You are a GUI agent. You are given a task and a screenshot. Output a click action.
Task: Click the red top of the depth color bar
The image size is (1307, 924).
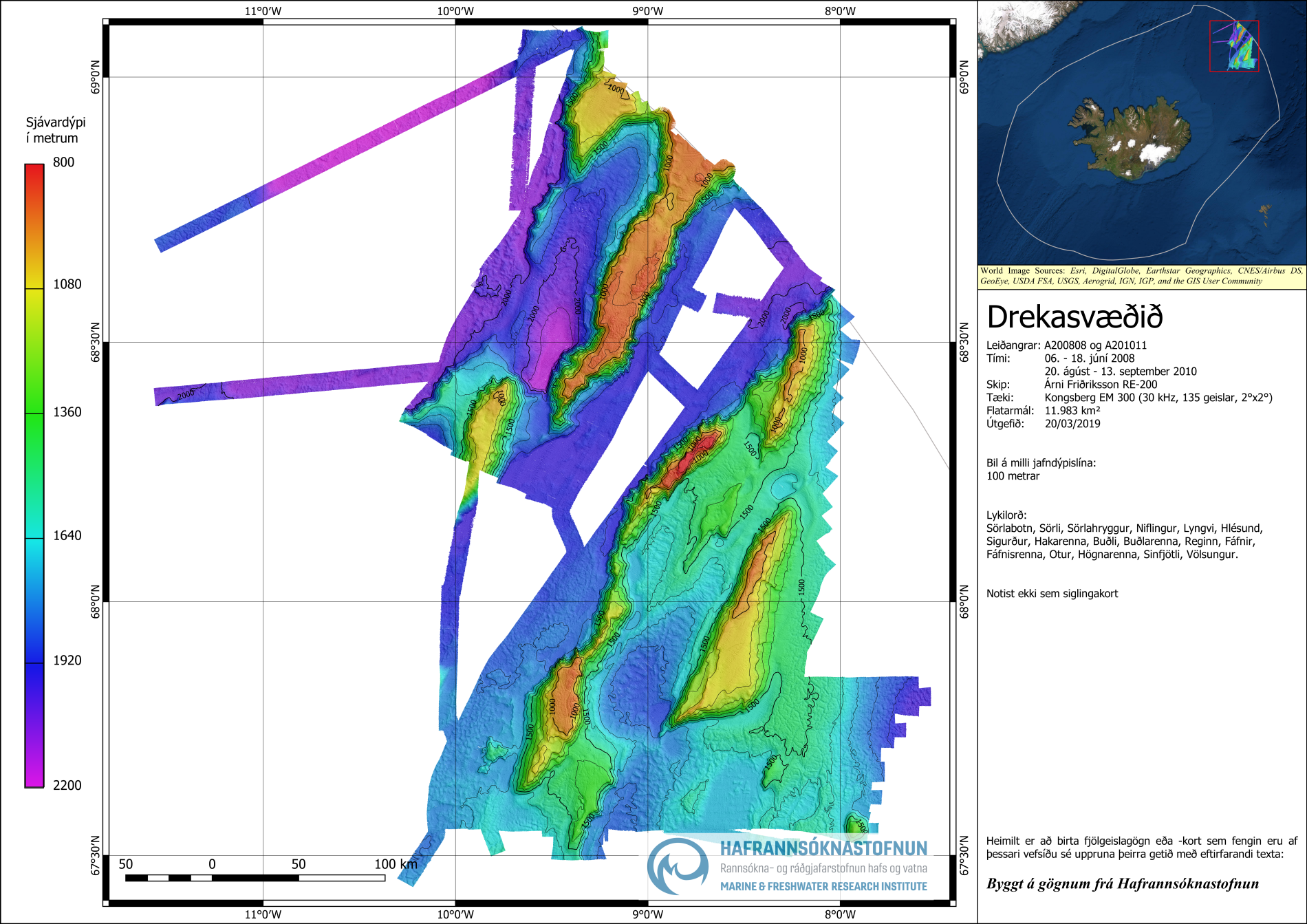tap(34, 172)
